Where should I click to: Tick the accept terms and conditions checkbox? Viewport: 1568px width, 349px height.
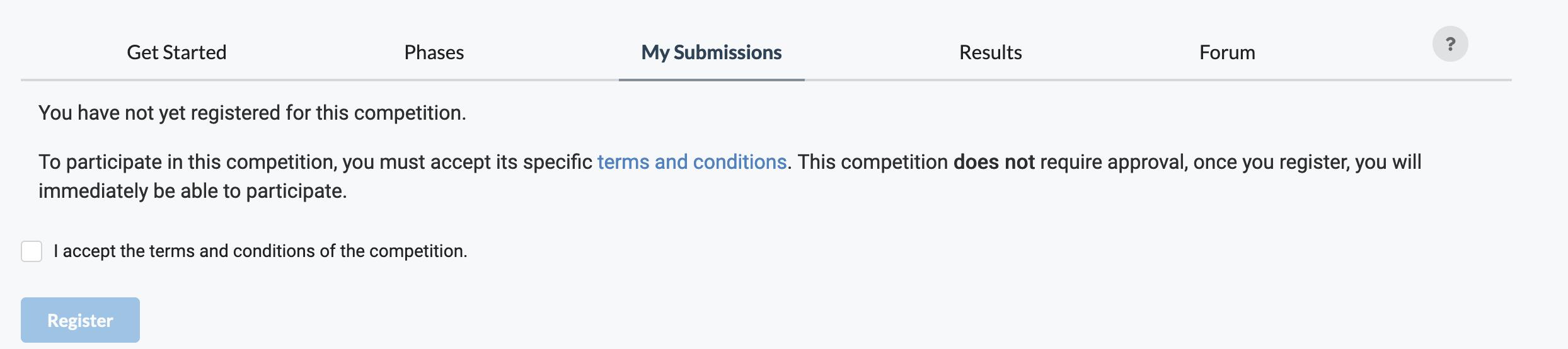[x=32, y=251]
